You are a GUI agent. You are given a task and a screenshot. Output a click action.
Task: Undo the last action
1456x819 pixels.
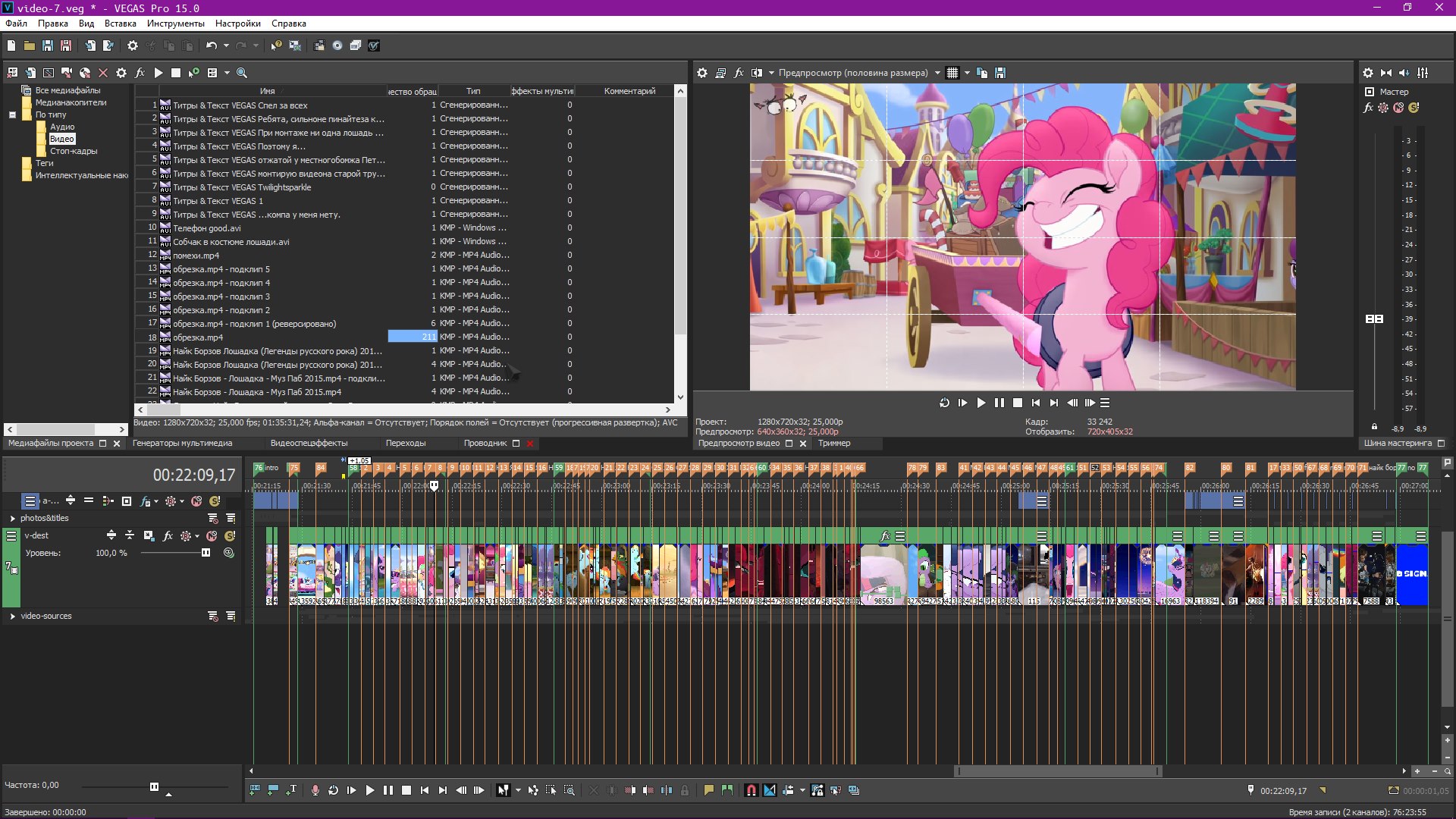point(212,45)
